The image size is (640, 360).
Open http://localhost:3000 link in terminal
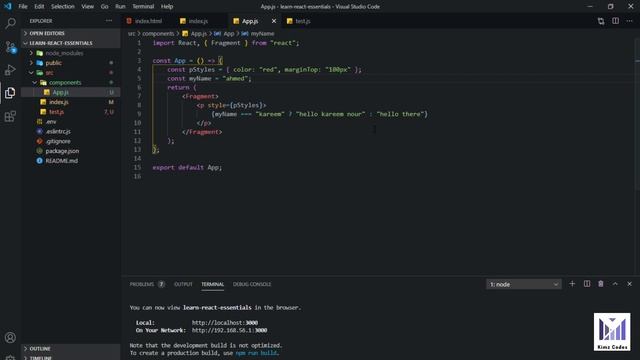tap(225, 322)
